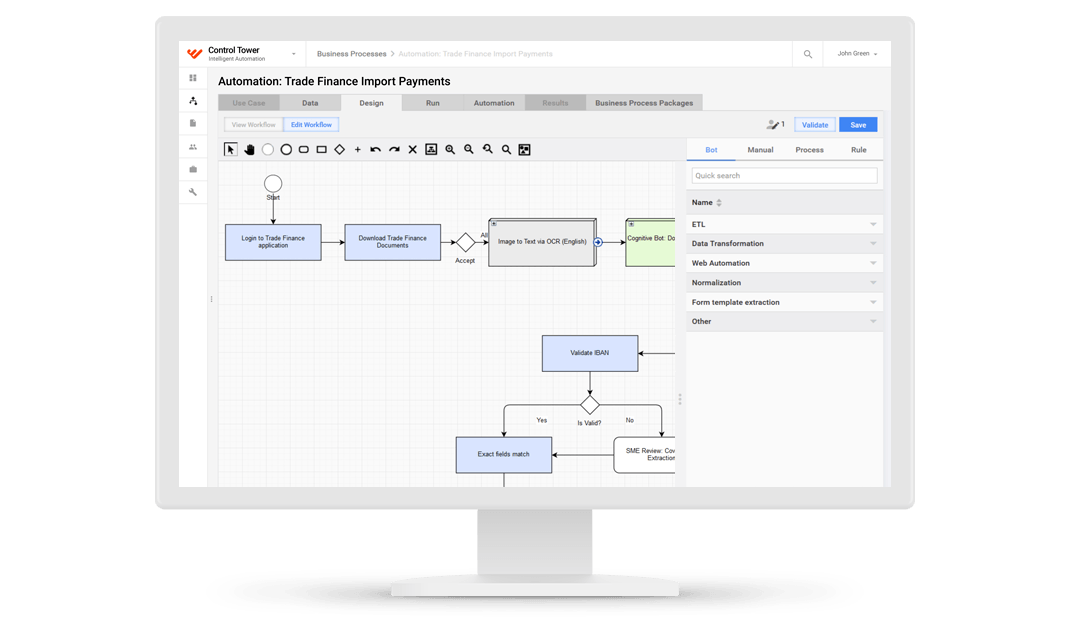
Task: Add a plain rectangle task shape
Action: coord(321,149)
